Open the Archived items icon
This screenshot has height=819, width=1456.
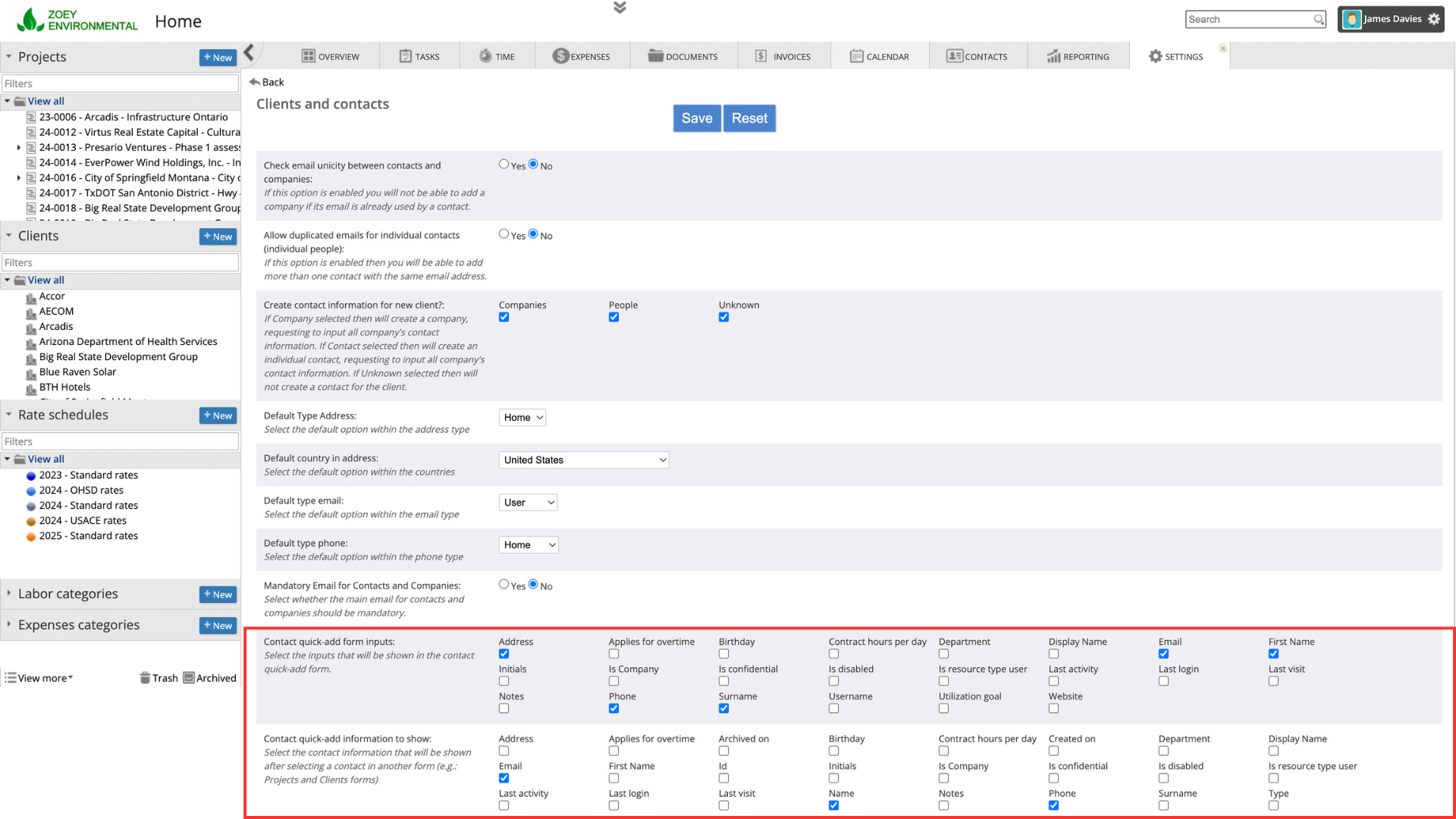click(189, 678)
